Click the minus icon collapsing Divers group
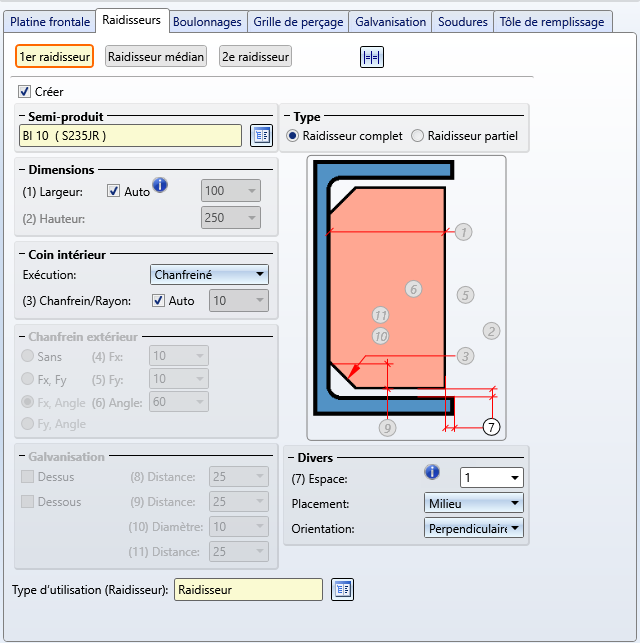640x643 pixels. coord(291,457)
